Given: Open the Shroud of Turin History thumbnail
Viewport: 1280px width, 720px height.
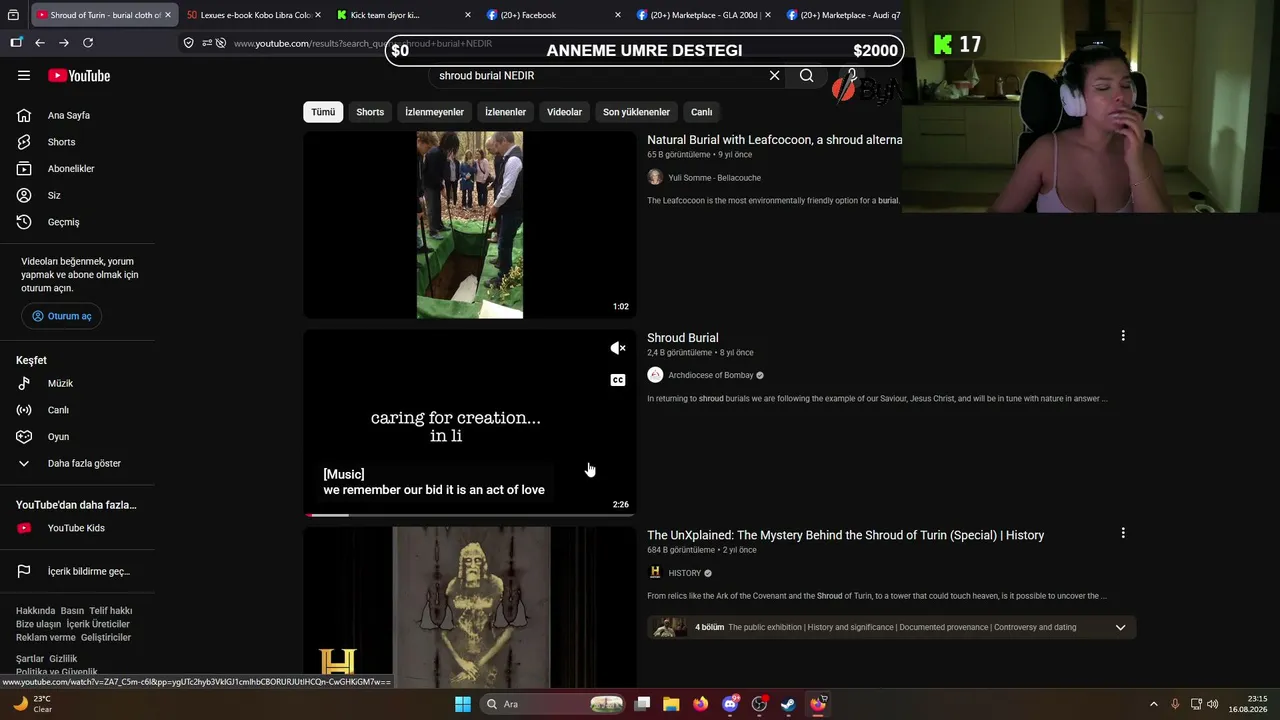Looking at the screenshot, I should 470,608.
